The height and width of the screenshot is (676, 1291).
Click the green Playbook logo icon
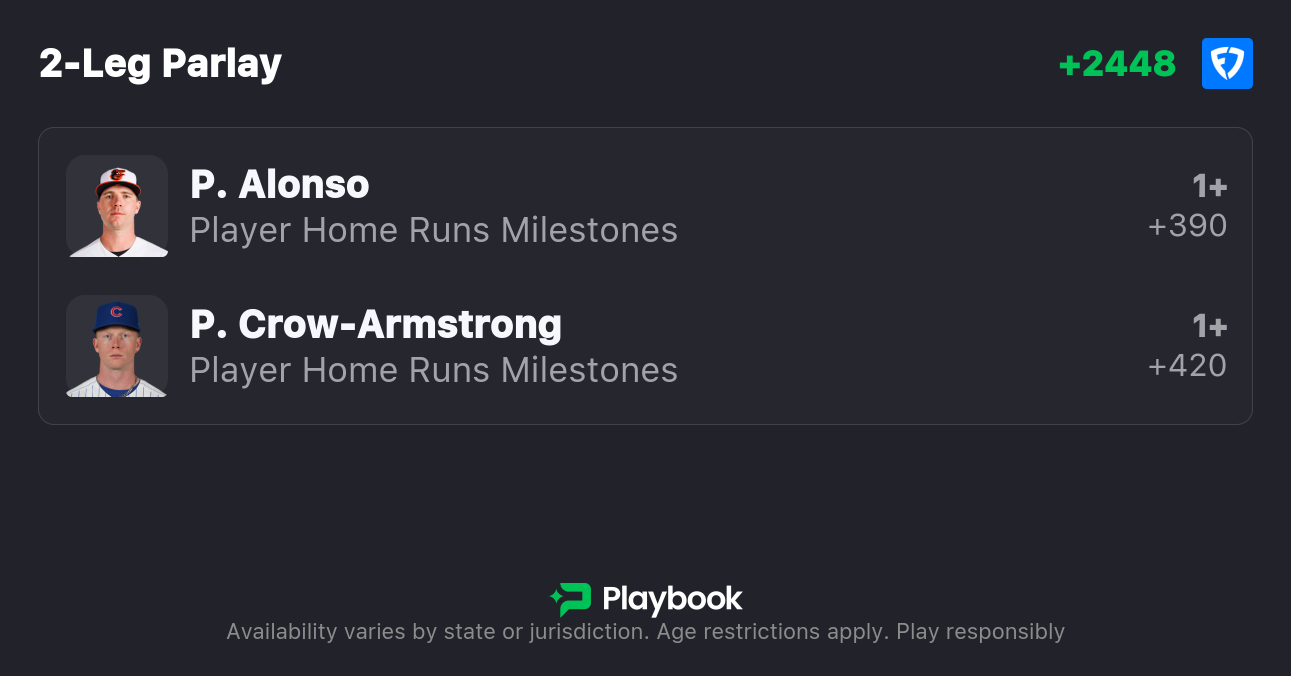[x=570, y=599]
